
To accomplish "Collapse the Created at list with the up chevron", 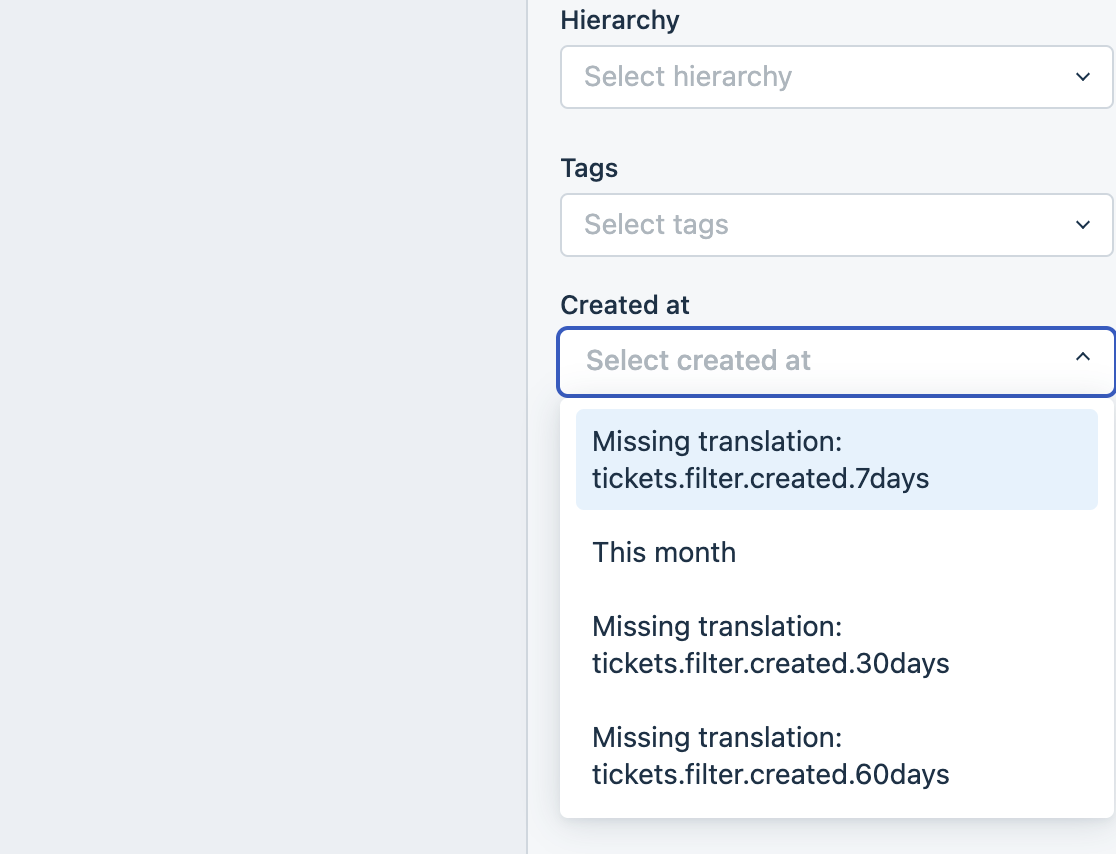I will [1082, 357].
